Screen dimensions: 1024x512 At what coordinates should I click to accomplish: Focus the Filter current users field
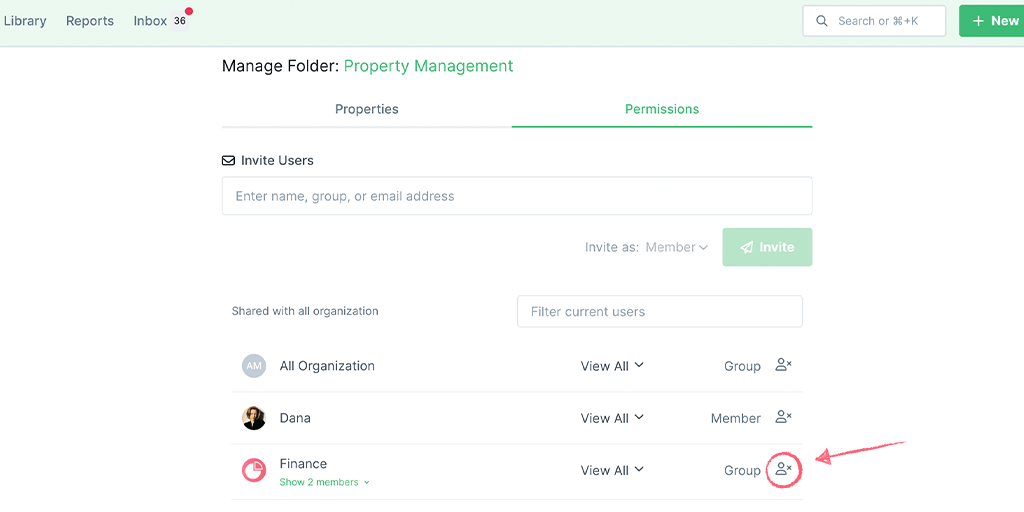pyautogui.click(x=660, y=312)
